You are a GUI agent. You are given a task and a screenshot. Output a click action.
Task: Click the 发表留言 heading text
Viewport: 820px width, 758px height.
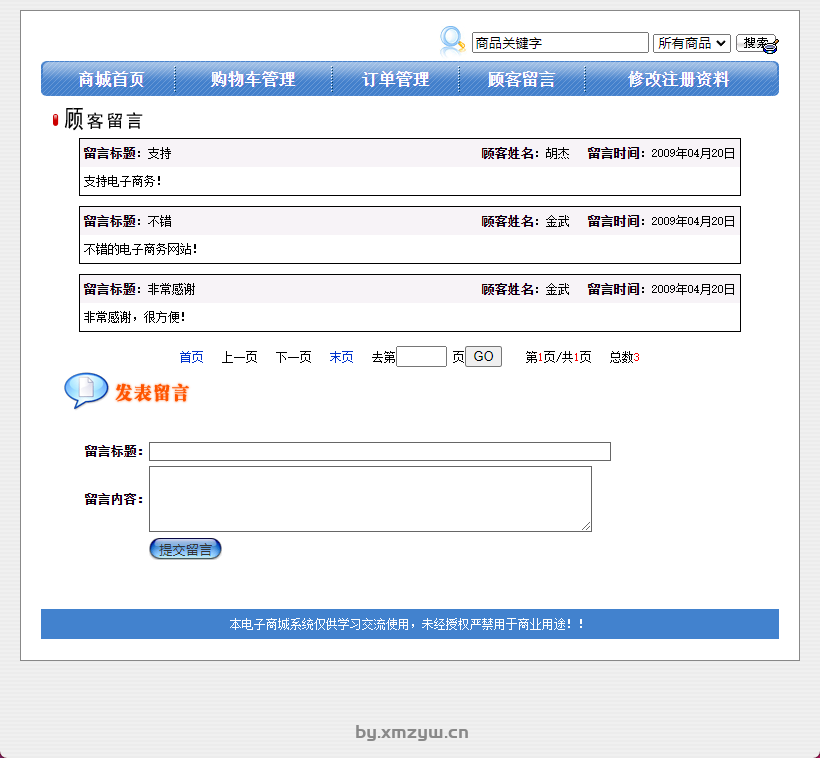point(152,393)
